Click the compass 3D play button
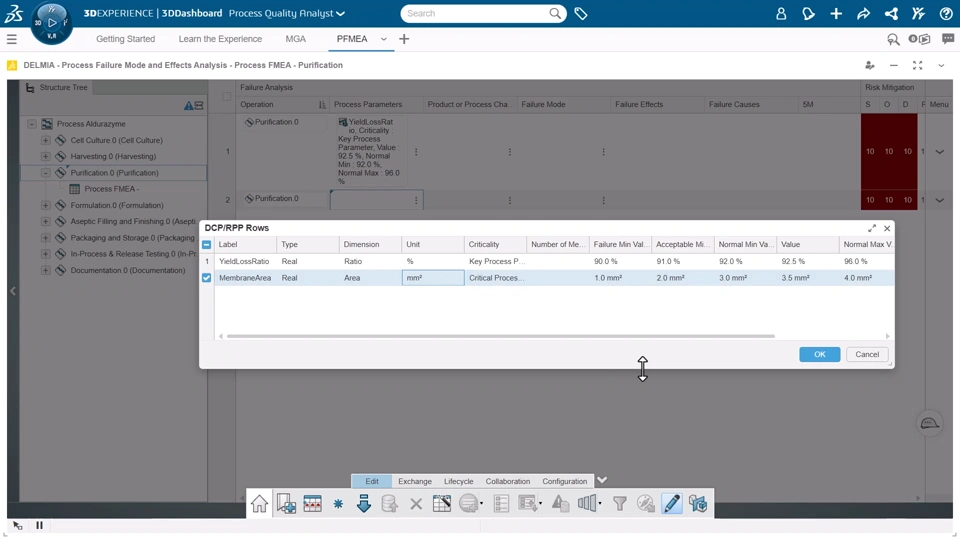 pos(52,22)
